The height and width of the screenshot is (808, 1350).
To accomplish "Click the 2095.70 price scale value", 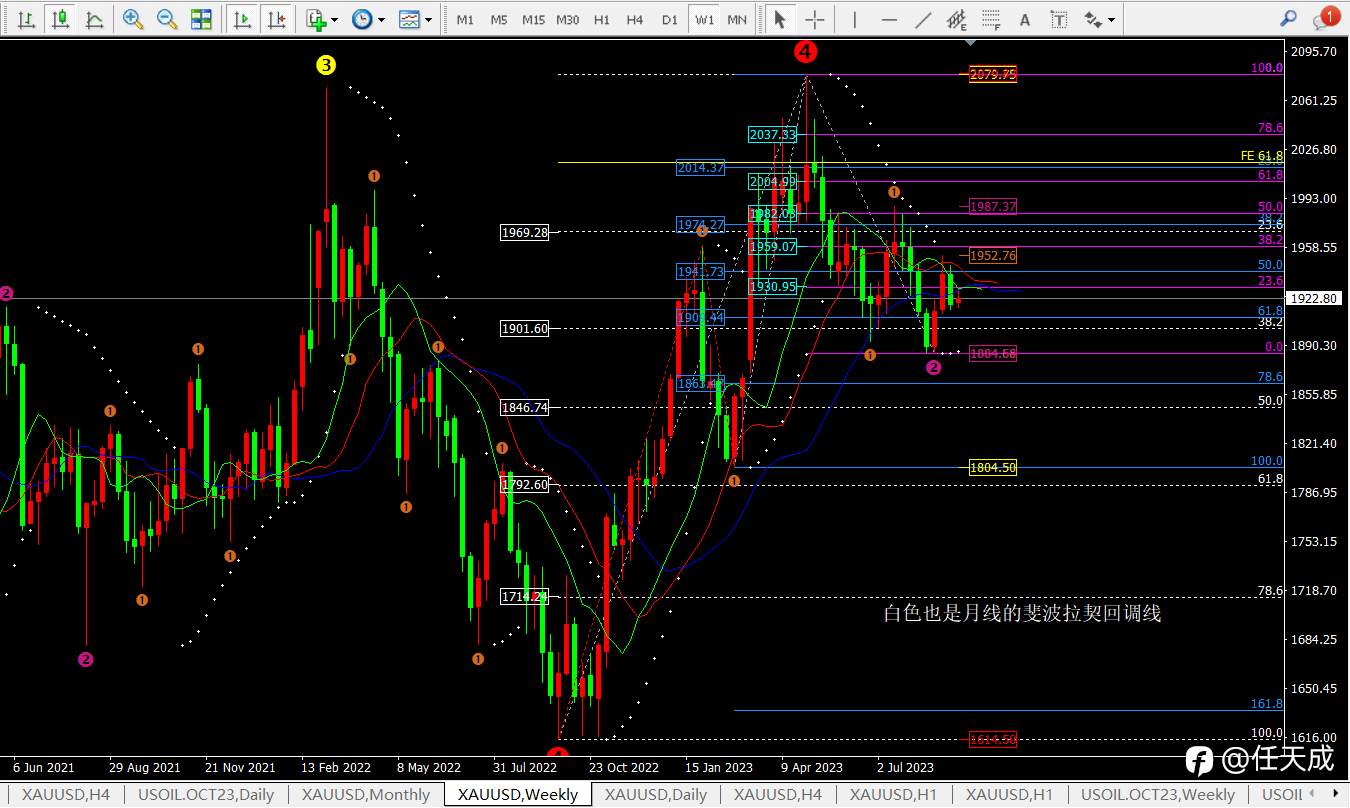I will (x=1314, y=51).
